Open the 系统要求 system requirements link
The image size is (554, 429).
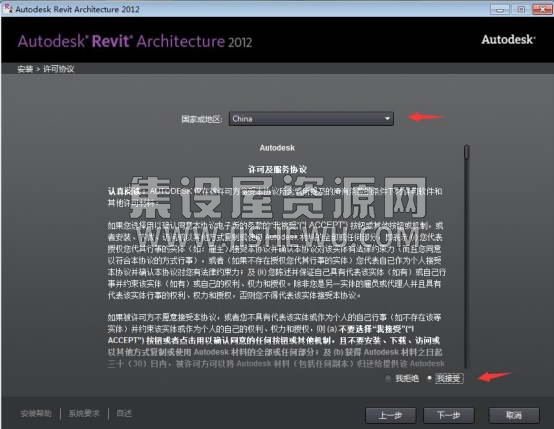point(84,413)
